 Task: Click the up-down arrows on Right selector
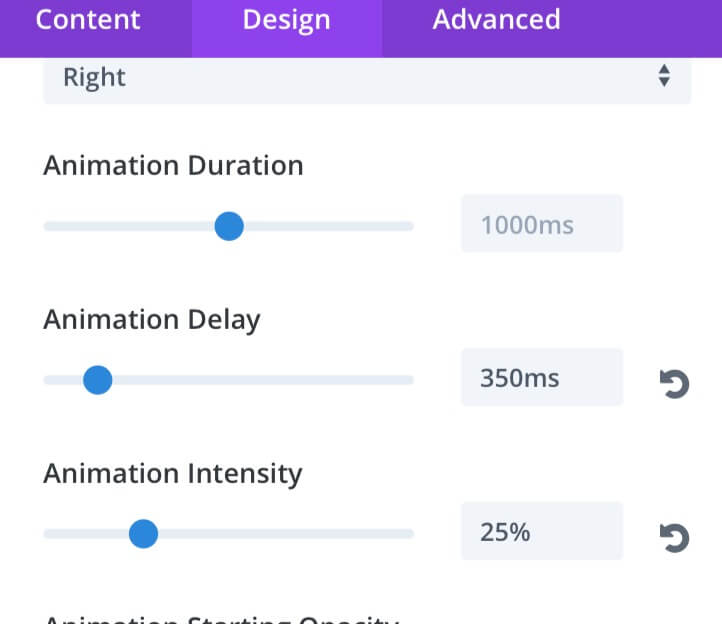point(664,76)
